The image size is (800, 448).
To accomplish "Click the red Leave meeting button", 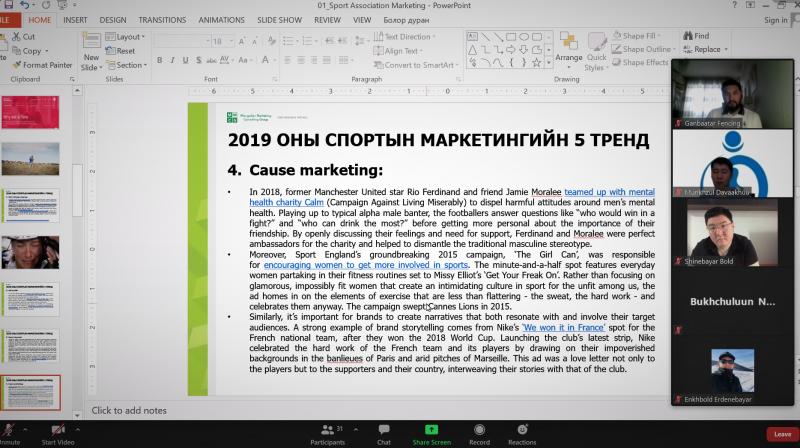I will click(783, 434).
